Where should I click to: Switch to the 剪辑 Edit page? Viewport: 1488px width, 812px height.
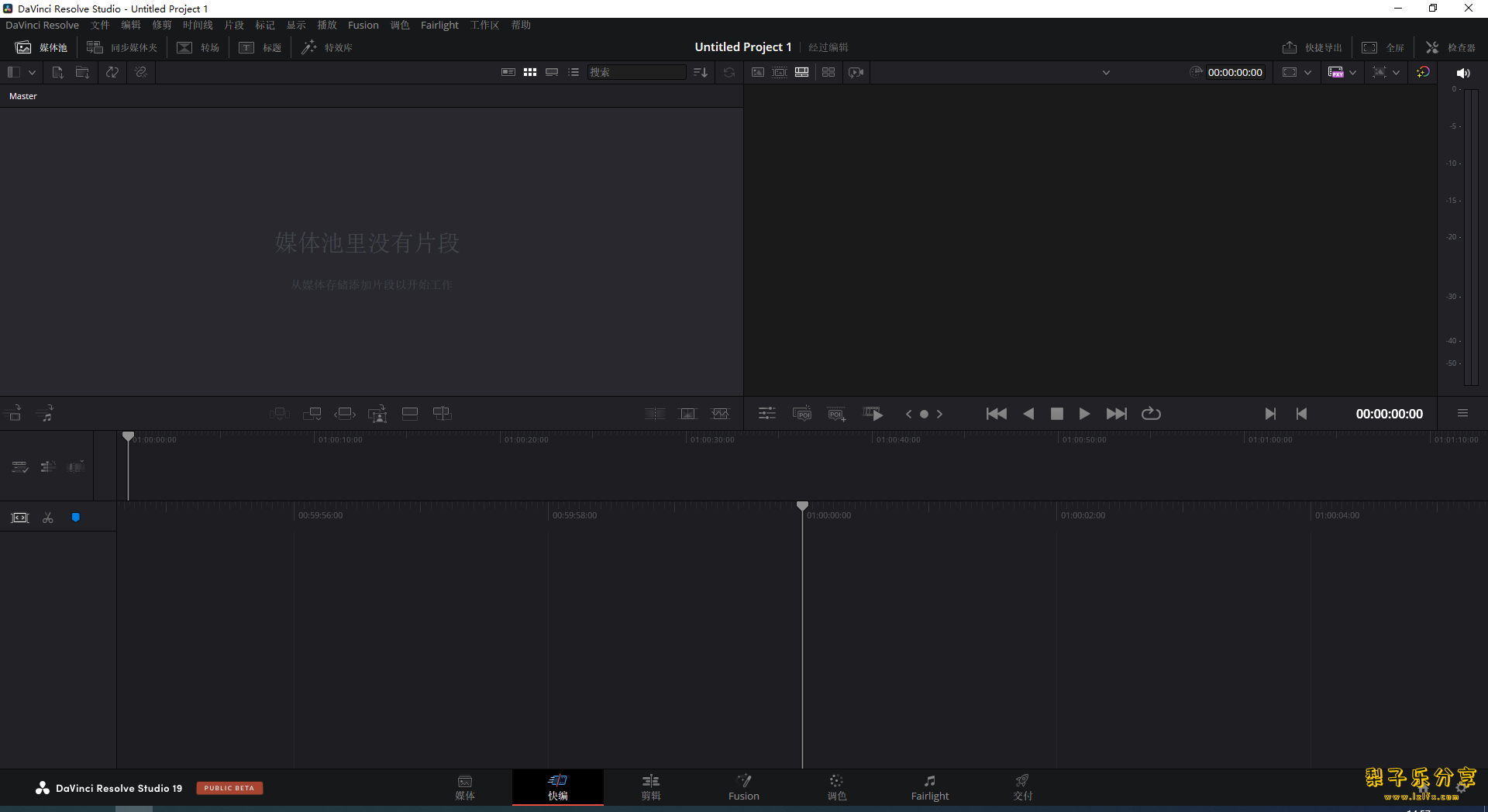(651, 787)
